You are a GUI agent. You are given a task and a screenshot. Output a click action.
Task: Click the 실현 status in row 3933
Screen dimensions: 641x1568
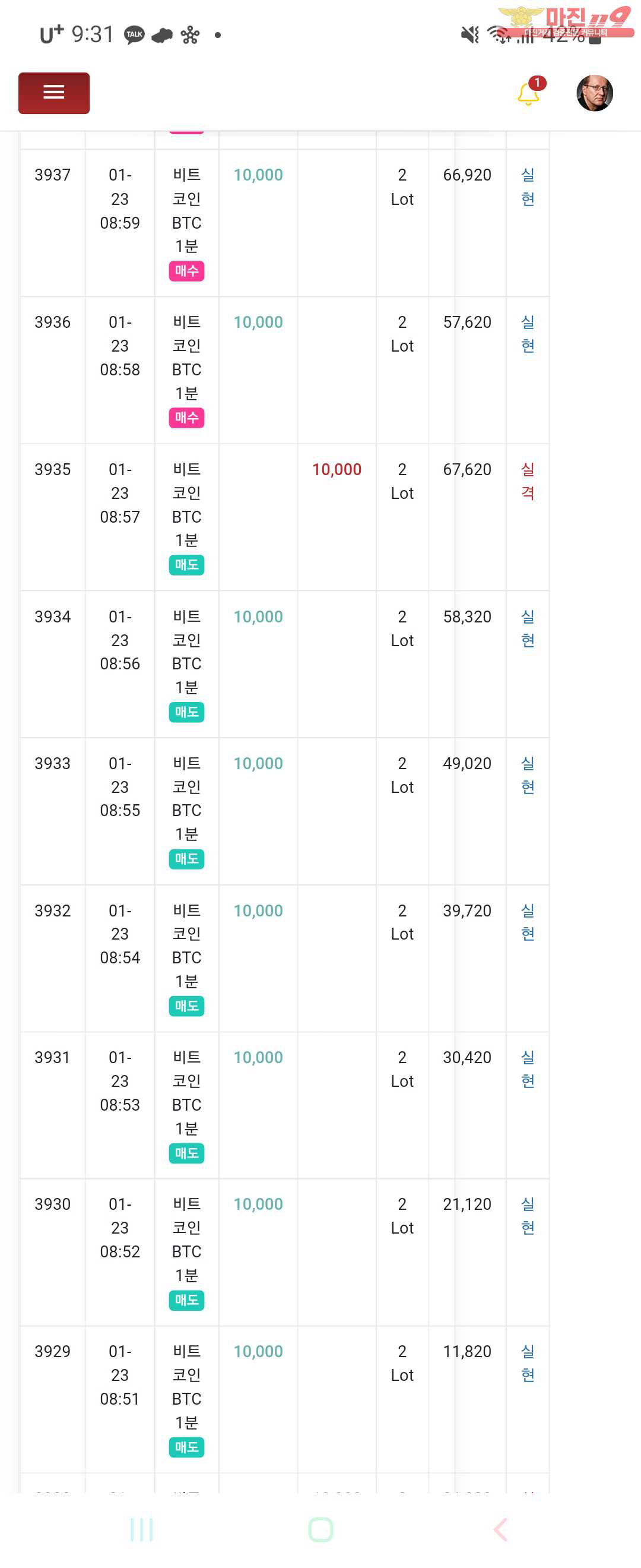527,775
